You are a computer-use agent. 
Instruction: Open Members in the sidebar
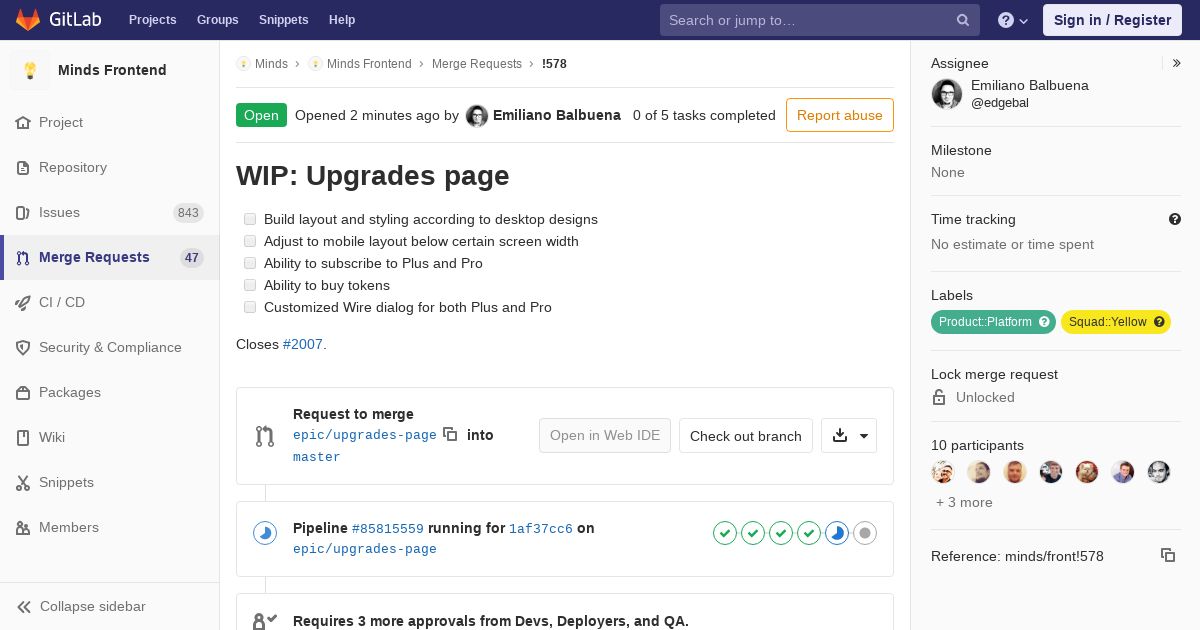tap(110, 527)
